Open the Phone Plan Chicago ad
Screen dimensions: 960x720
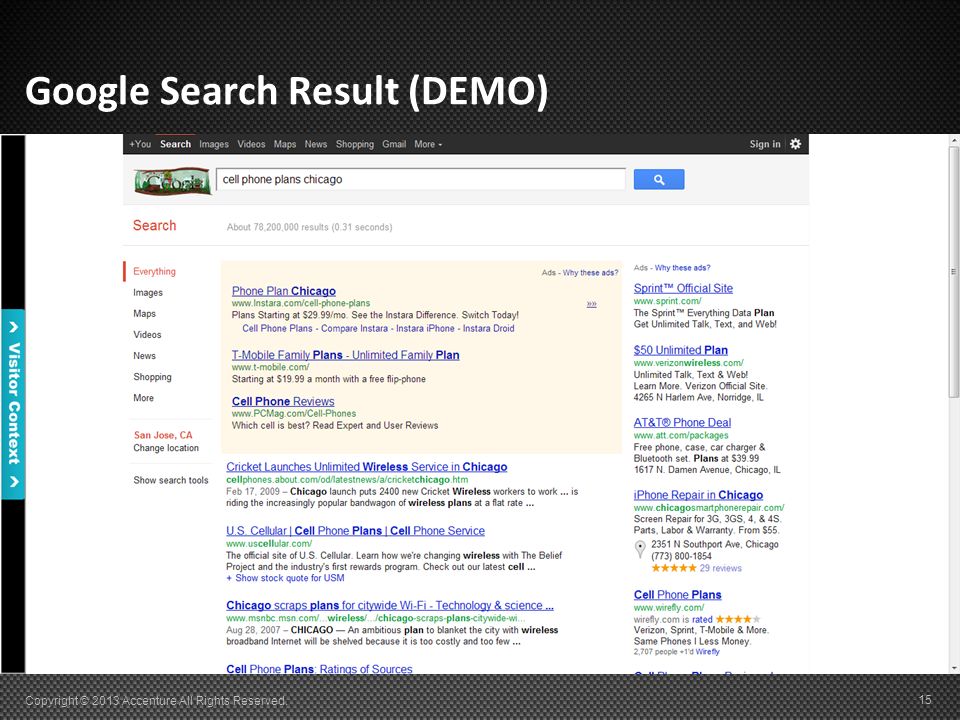click(283, 291)
